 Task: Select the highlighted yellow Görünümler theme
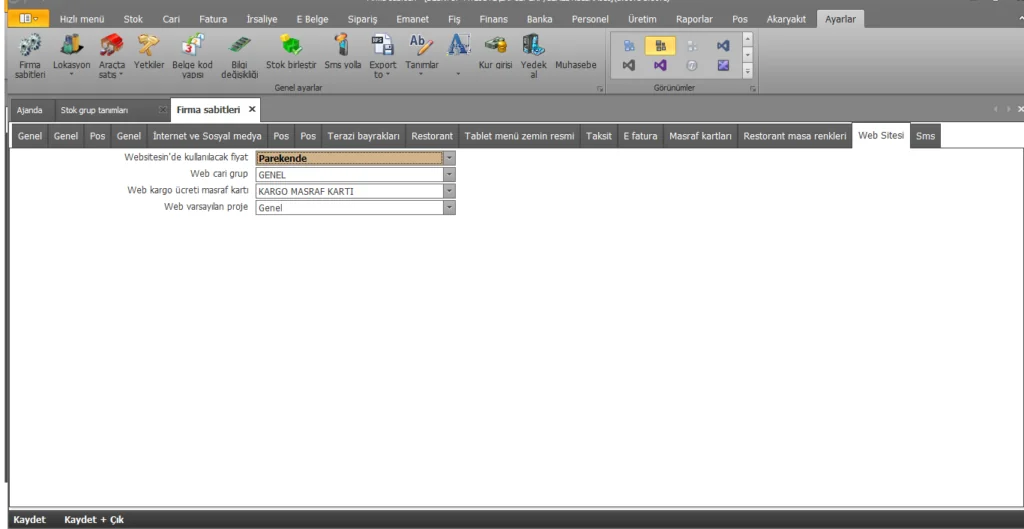pos(660,46)
